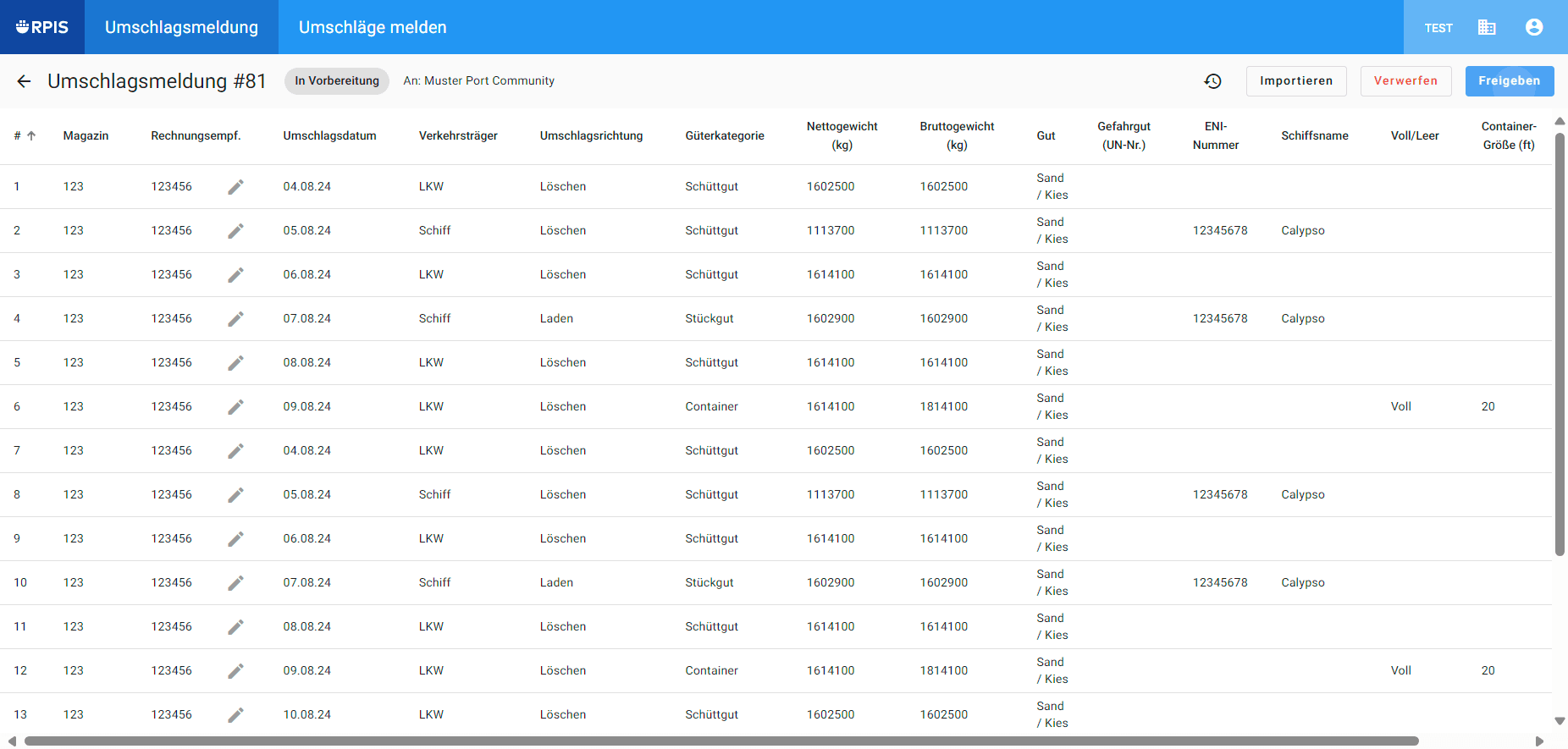Click the Importieren button
The image size is (1568, 749).
(x=1296, y=81)
